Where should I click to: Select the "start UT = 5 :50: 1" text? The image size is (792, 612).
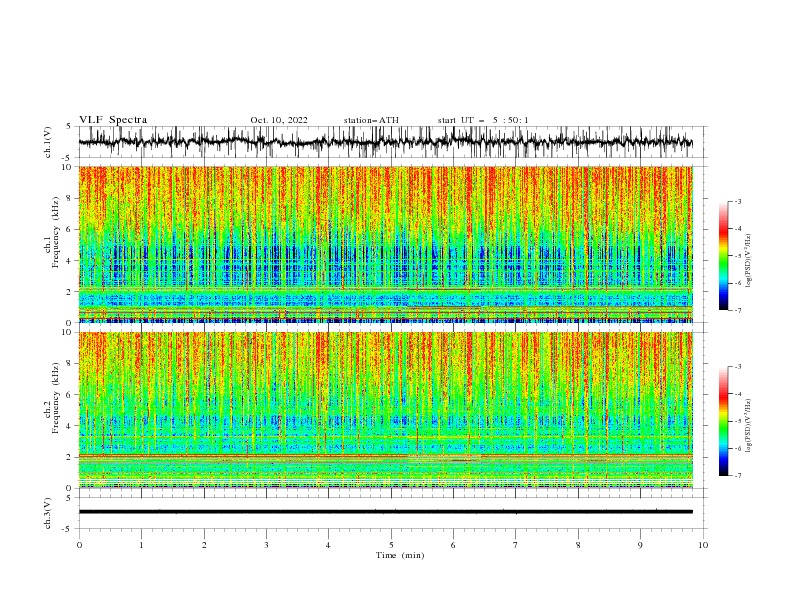(x=483, y=120)
